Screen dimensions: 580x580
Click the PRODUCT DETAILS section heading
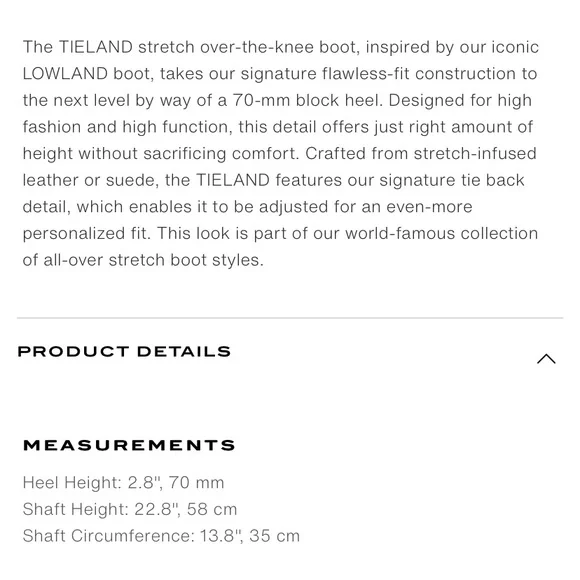[x=124, y=351]
